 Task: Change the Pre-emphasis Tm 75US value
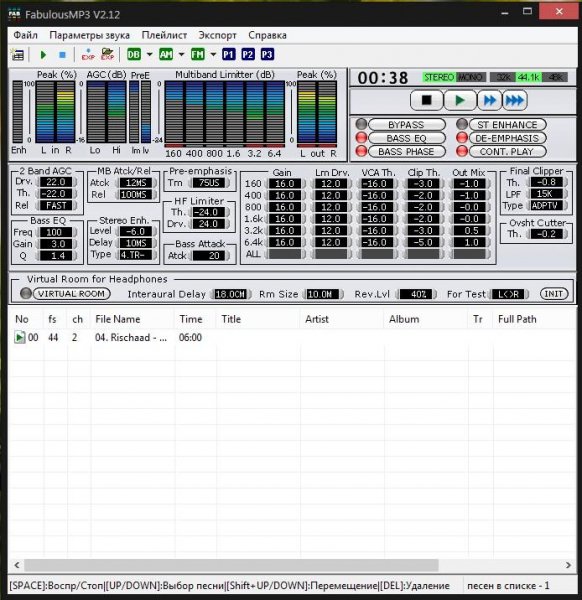coord(209,183)
